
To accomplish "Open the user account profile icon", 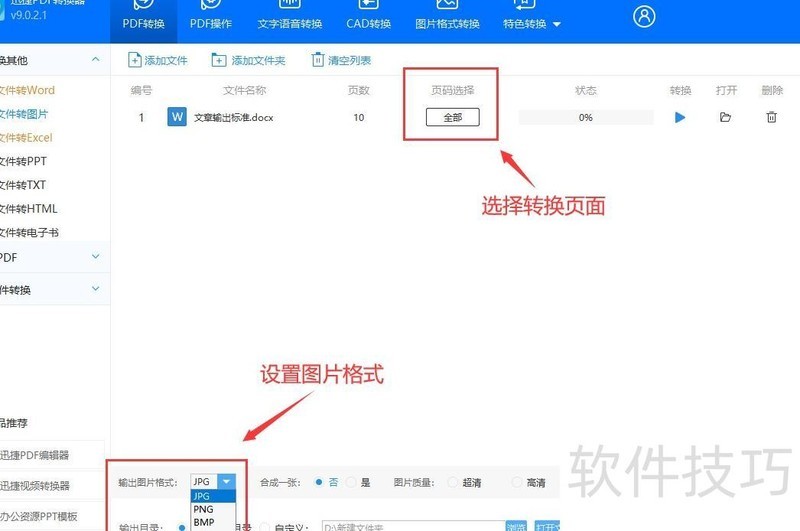I will point(644,16).
